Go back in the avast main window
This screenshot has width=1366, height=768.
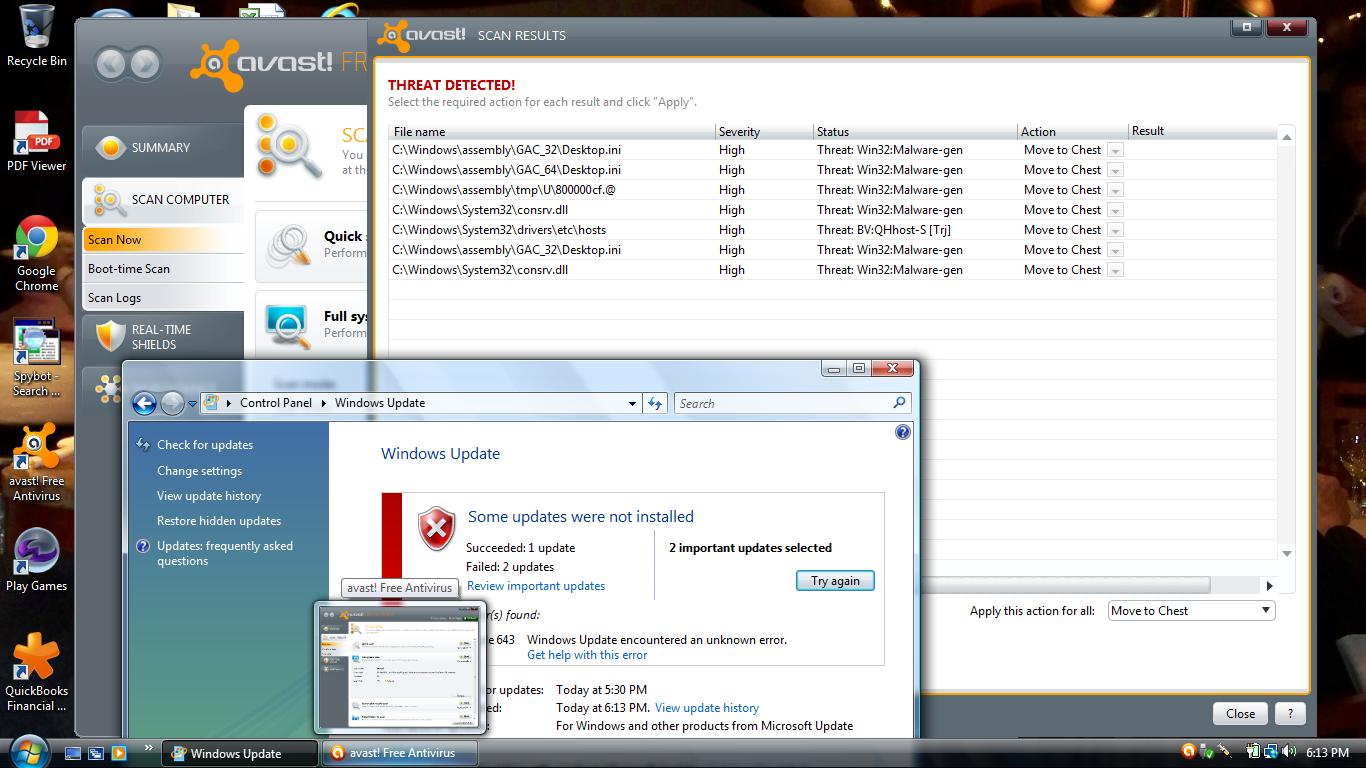tap(110, 65)
